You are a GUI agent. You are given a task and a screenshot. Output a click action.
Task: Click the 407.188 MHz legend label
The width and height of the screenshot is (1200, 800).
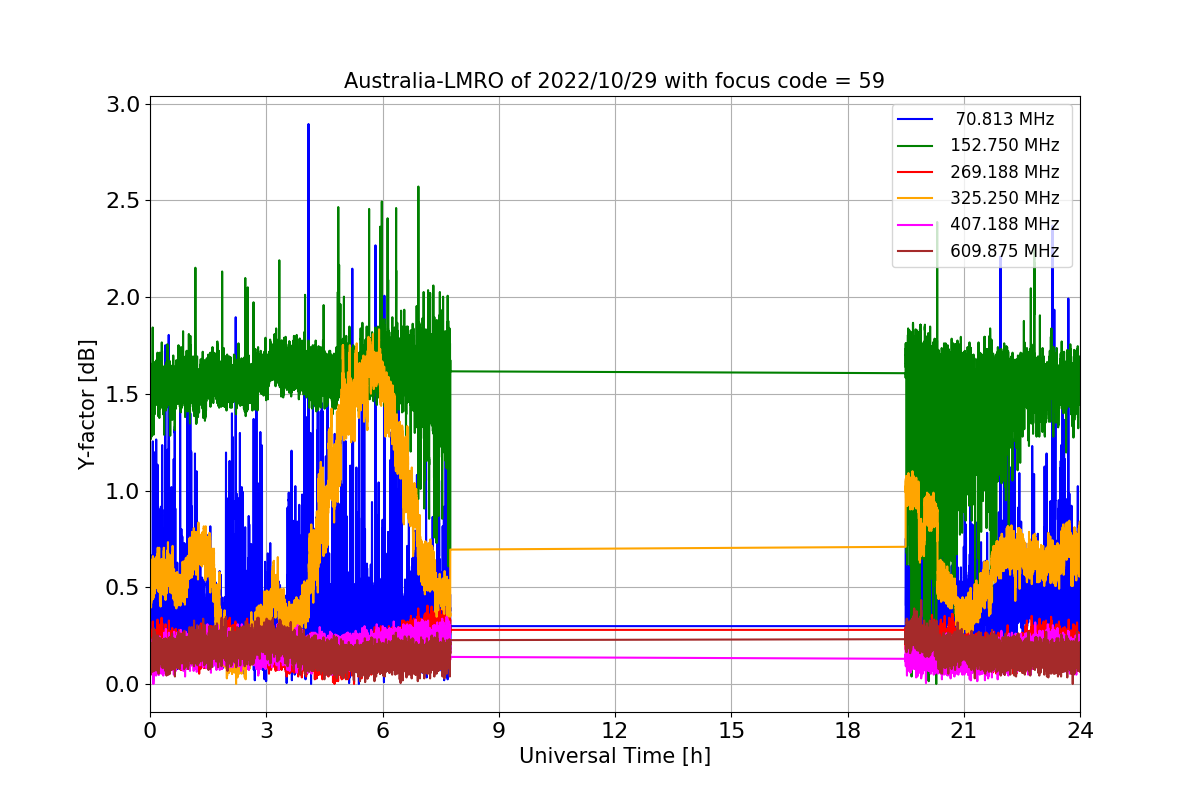1005,224
